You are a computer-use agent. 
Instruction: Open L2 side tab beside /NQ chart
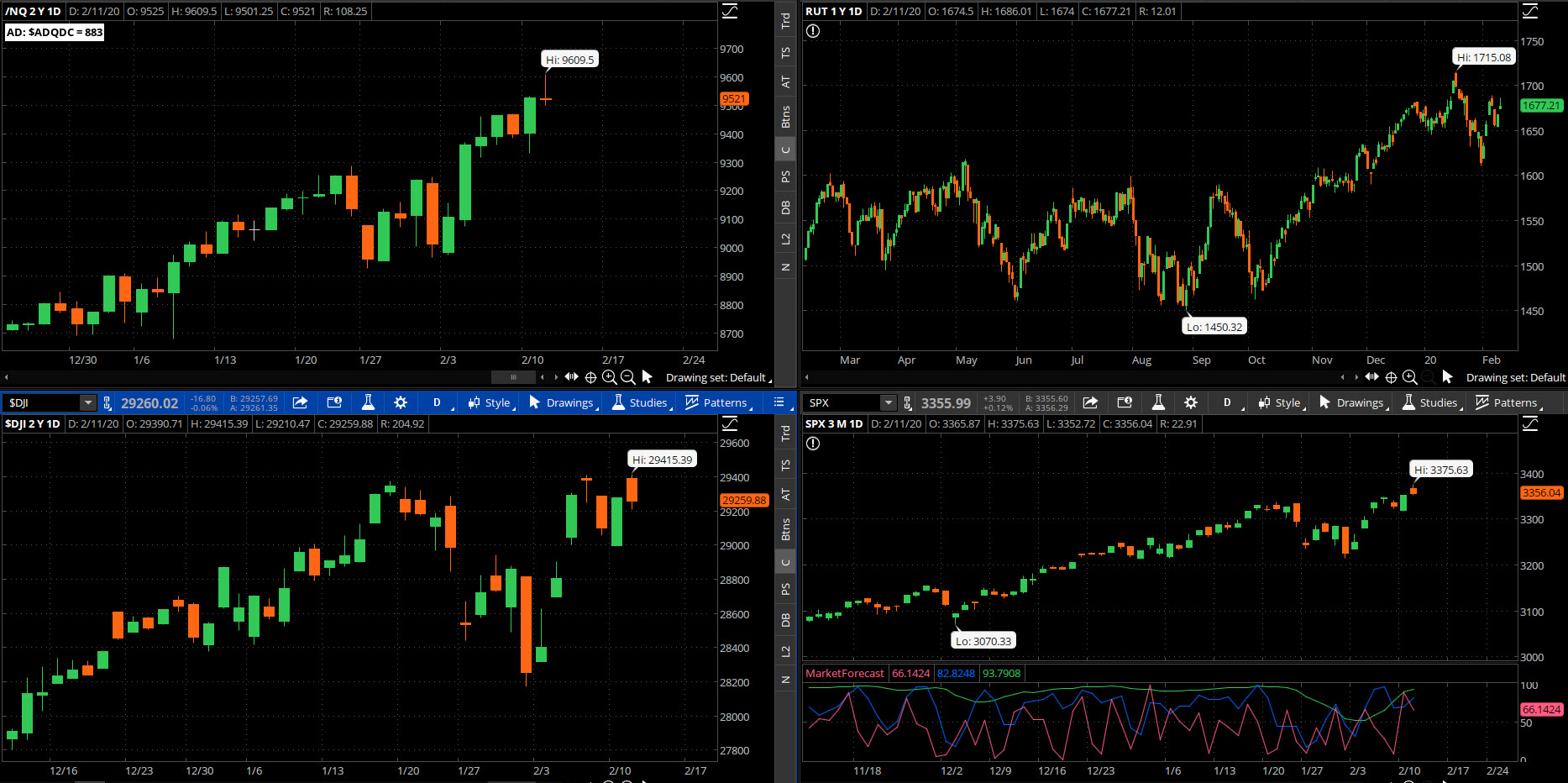point(785,239)
